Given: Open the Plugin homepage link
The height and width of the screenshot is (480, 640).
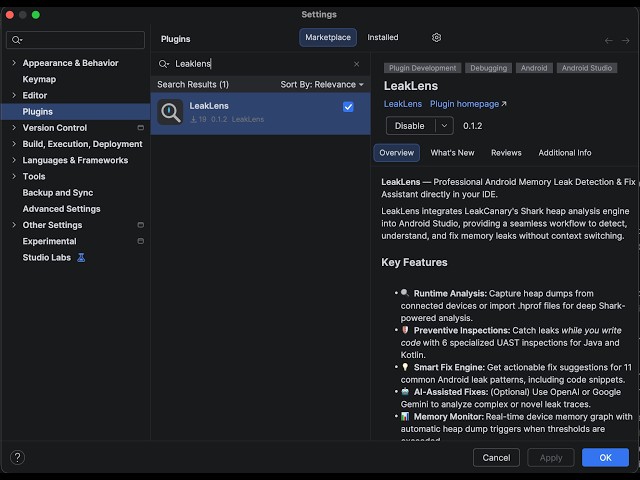Looking at the screenshot, I should click(x=468, y=104).
